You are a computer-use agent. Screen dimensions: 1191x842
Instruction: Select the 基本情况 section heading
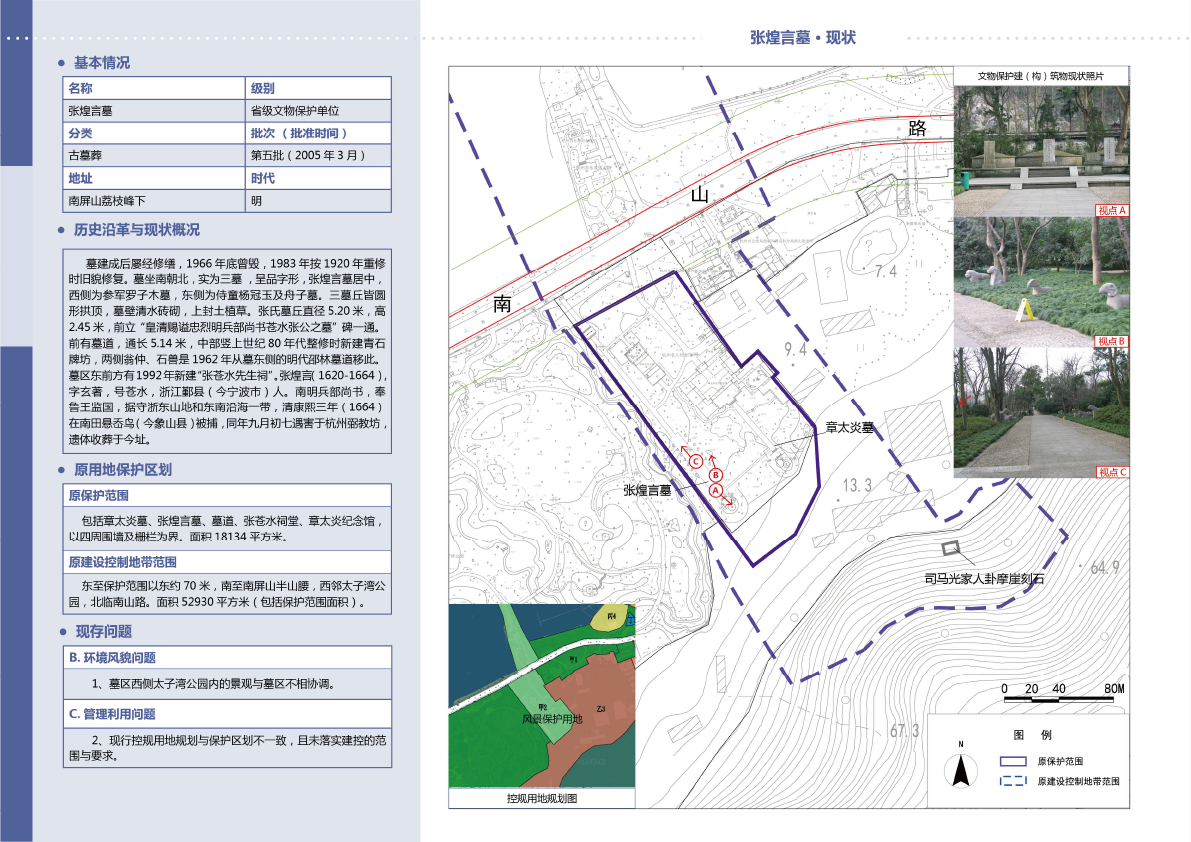102,62
